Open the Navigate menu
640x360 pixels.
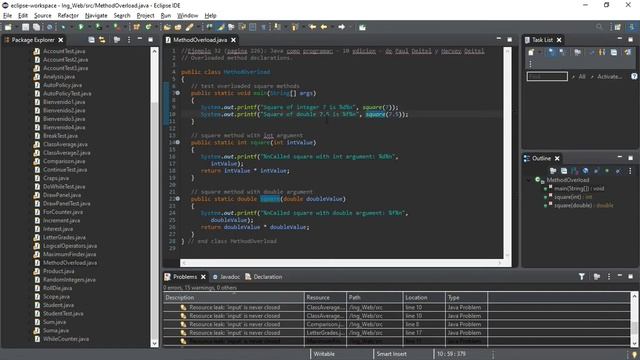pos(96,16)
